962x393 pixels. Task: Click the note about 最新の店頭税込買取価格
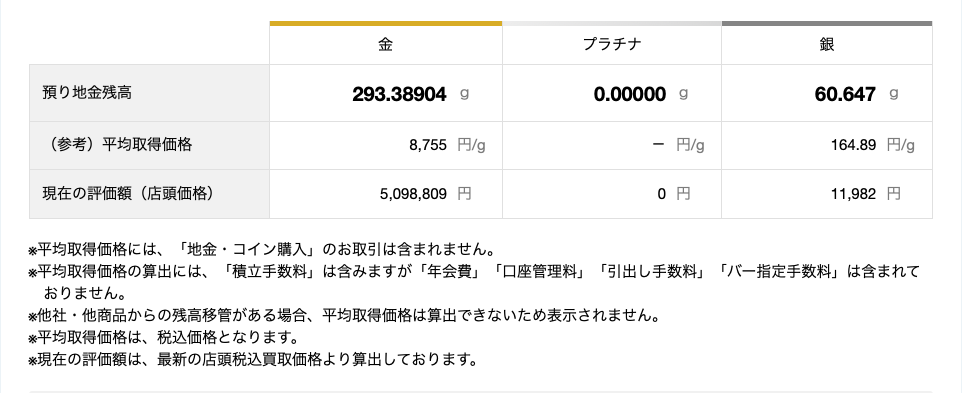pos(253,359)
